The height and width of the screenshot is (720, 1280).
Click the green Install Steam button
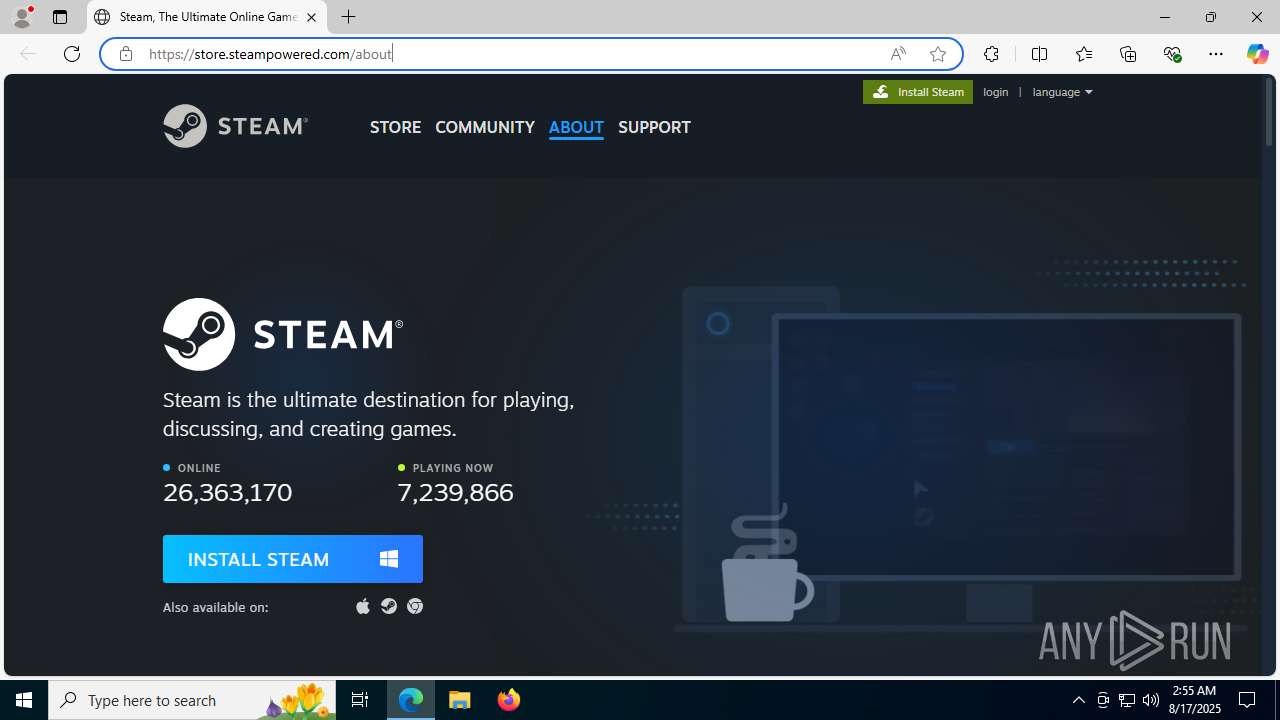pos(918,92)
